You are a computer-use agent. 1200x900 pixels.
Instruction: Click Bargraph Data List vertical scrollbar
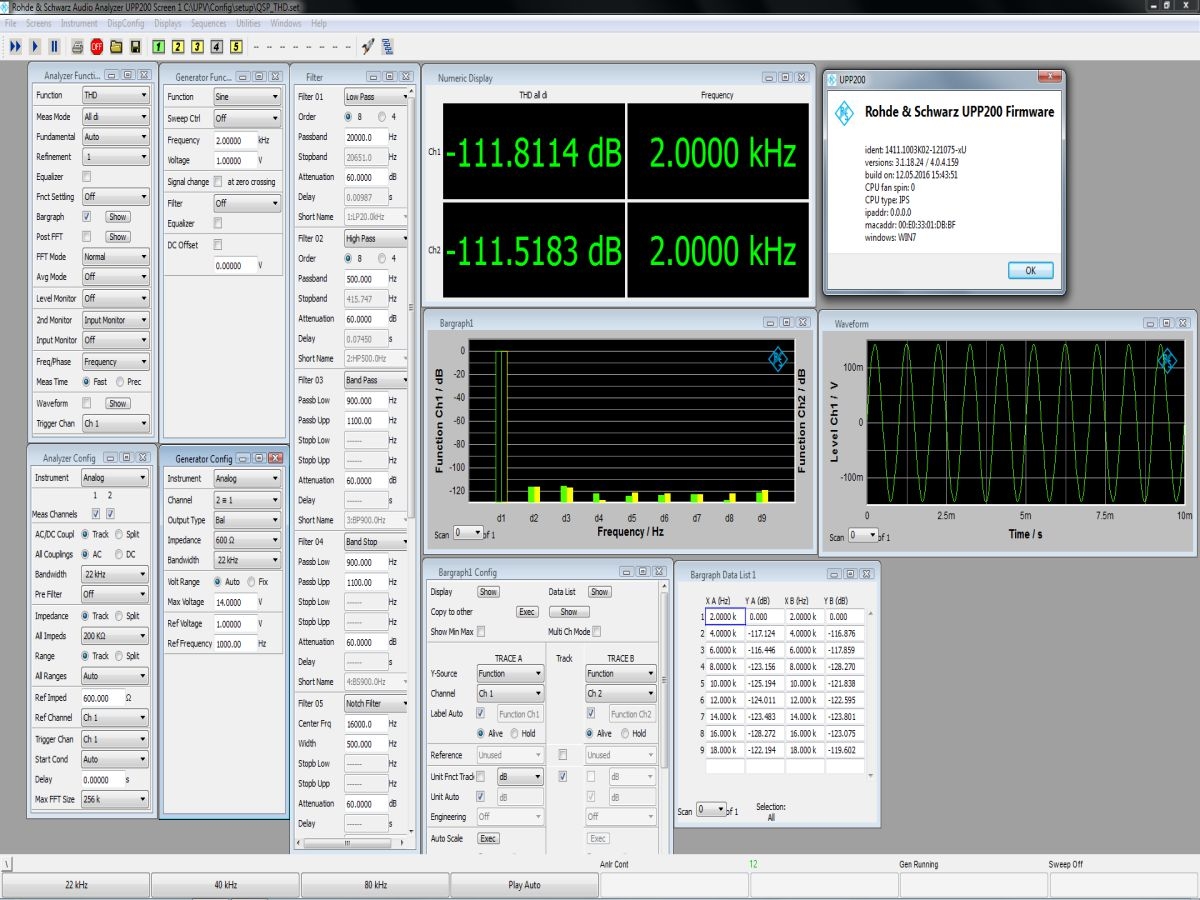coord(870,692)
